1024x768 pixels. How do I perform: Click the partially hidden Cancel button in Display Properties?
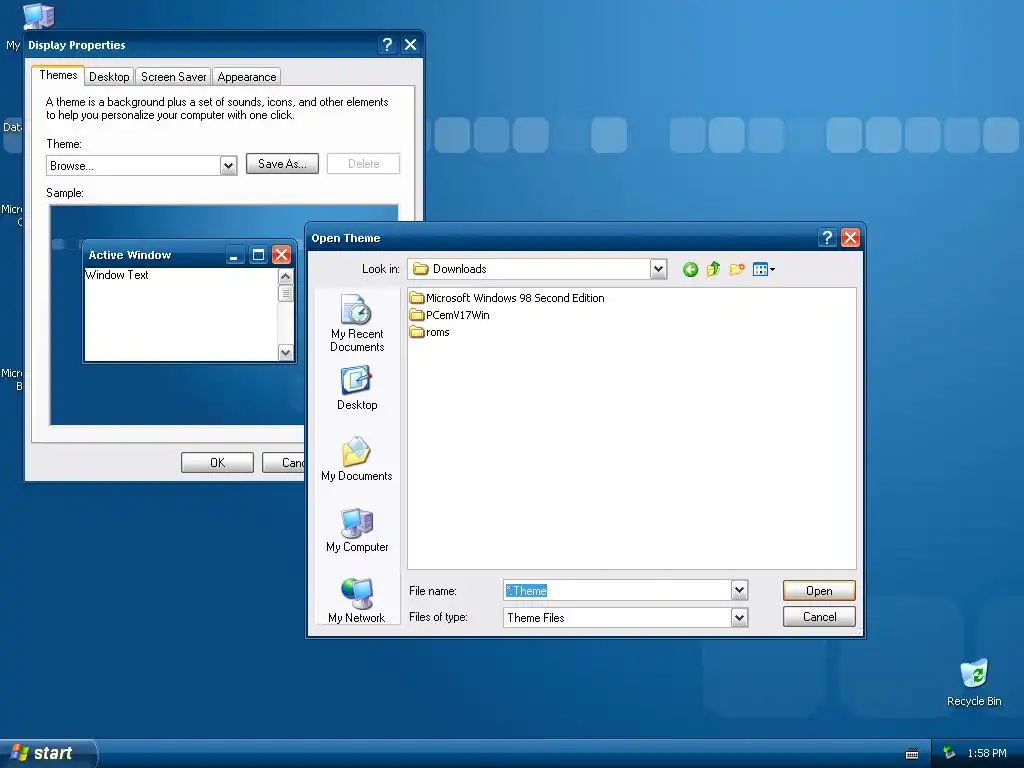click(283, 462)
